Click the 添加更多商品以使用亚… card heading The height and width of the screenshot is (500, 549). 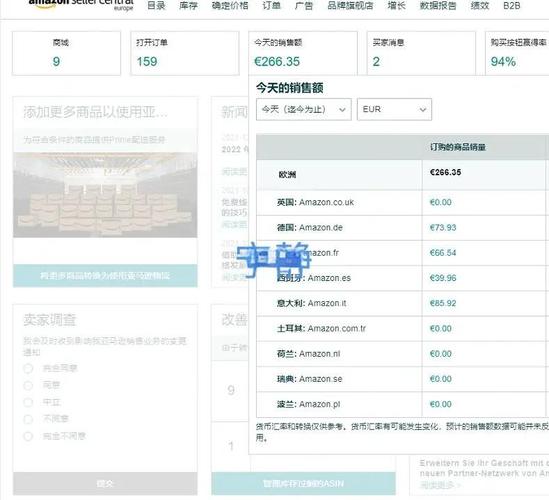(x=95, y=112)
